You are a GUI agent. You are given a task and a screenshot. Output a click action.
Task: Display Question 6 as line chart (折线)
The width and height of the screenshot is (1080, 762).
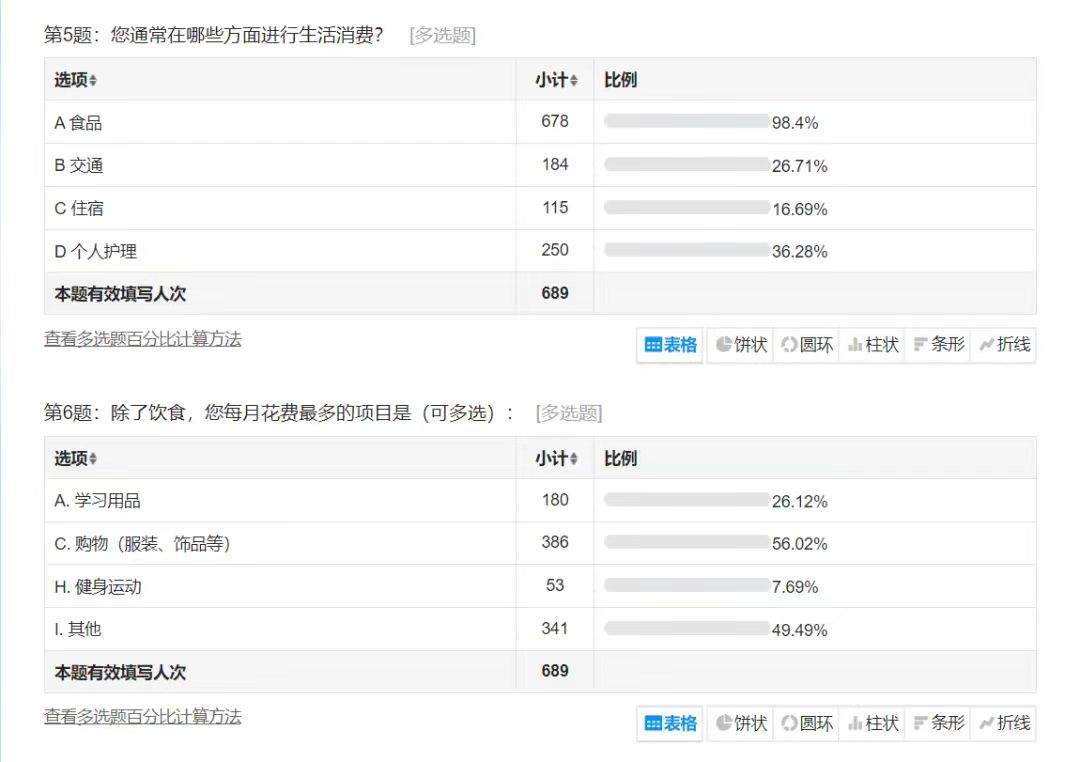coord(1003,723)
